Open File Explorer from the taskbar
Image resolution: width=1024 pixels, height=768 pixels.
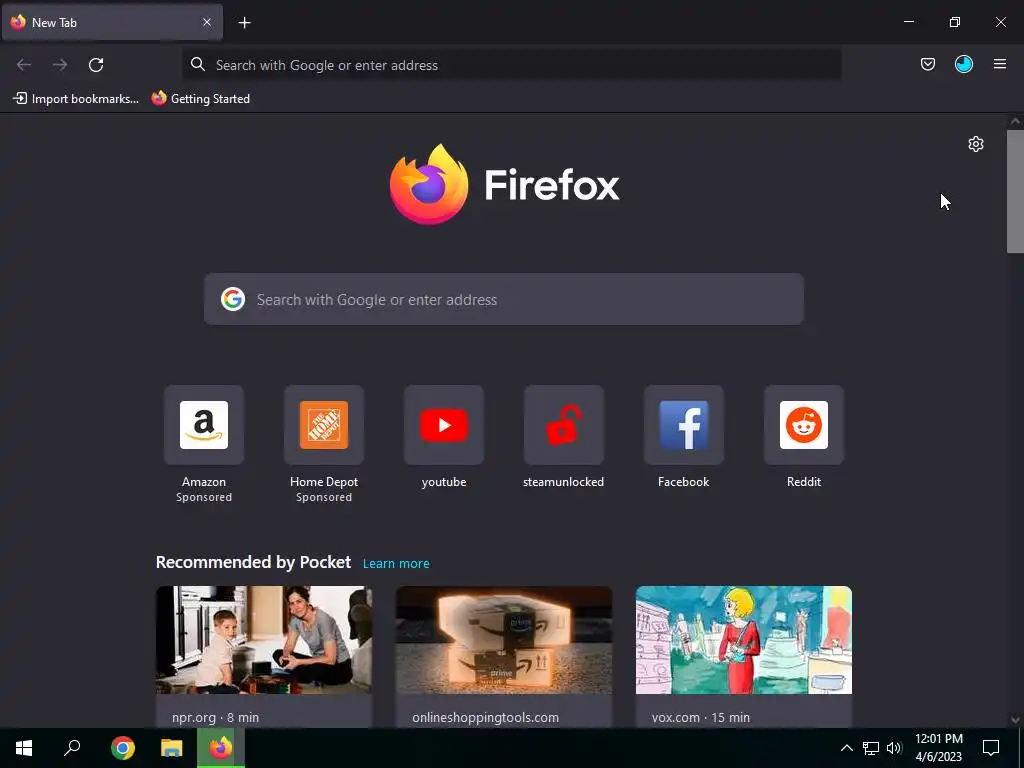(172, 748)
